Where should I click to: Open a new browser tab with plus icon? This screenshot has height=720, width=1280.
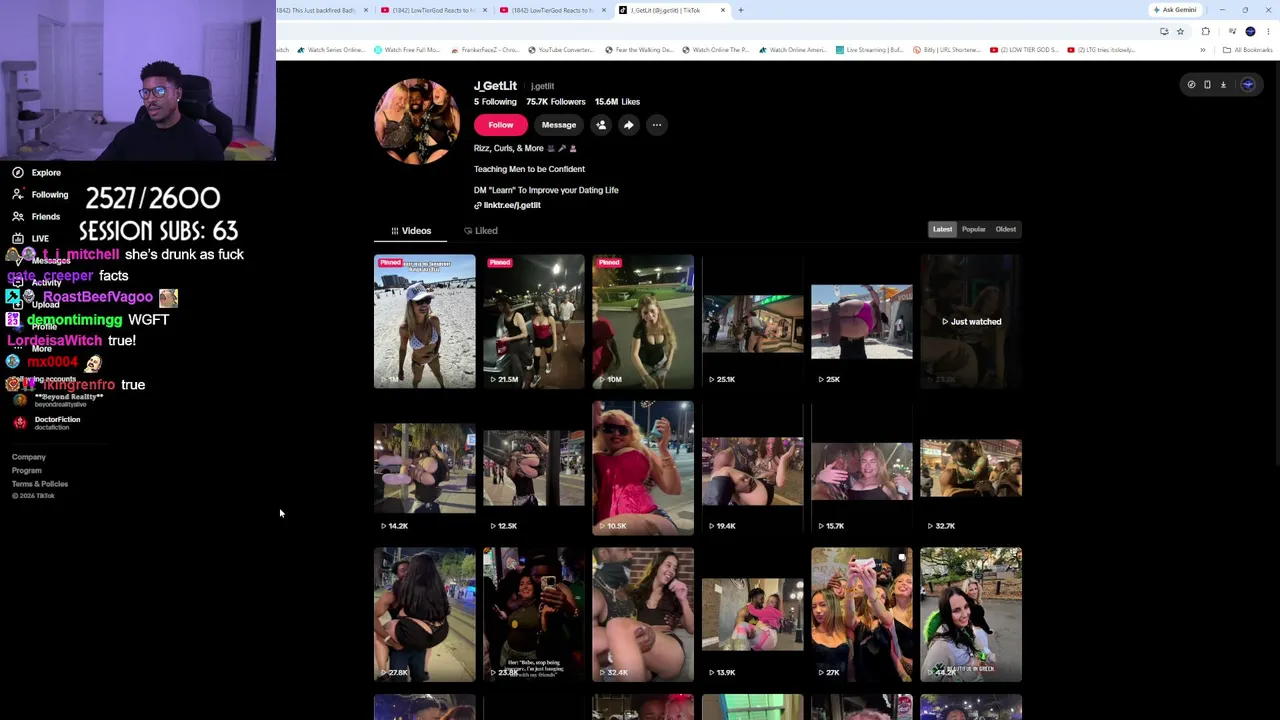click(740, 10)
